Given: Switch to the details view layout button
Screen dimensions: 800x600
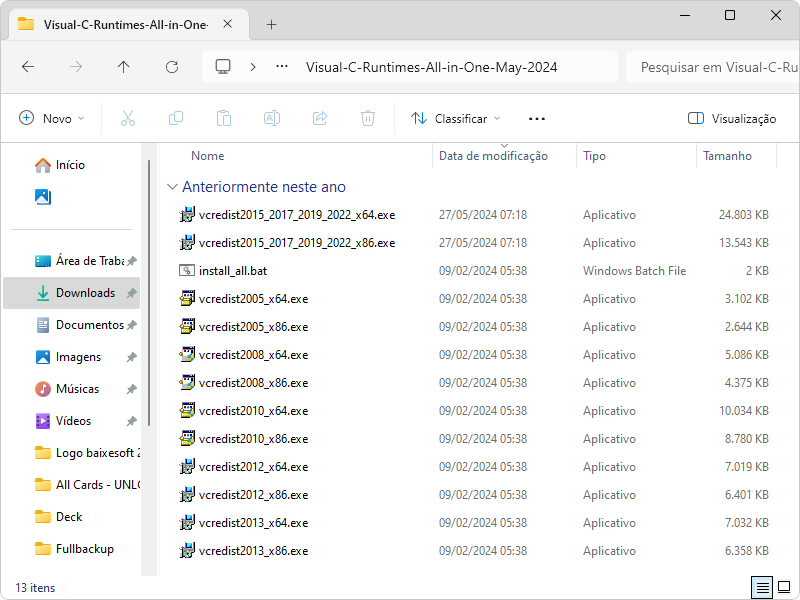Looking at the screenshot, I should [762, 588].
